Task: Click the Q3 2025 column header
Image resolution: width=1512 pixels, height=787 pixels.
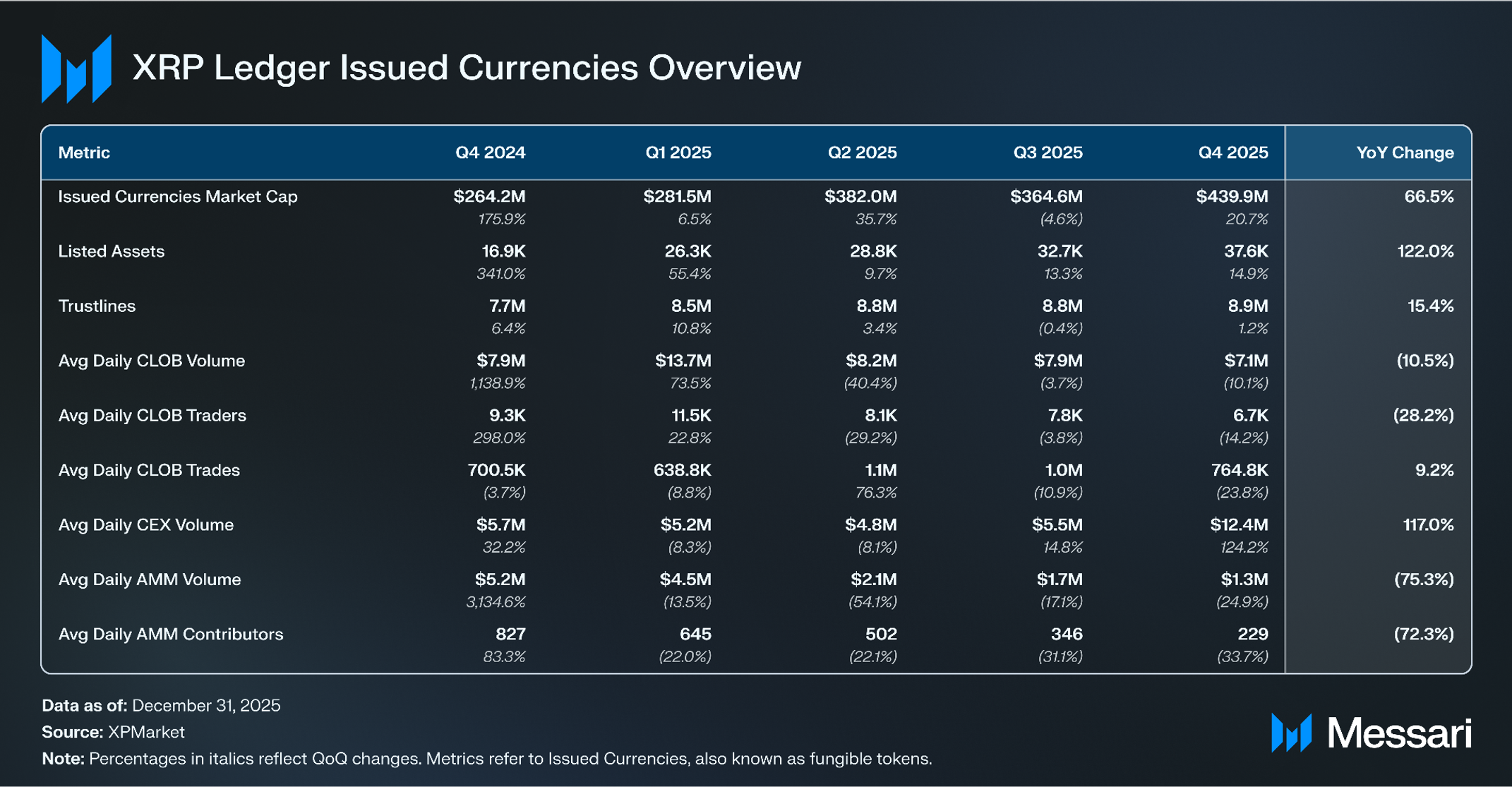Action: pos(1048,152)
